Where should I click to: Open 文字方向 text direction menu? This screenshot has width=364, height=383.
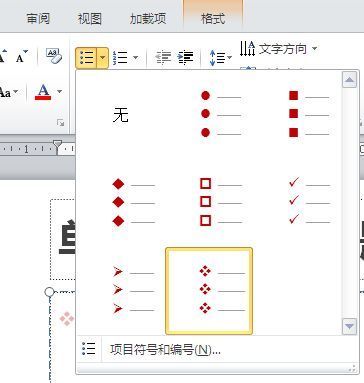point(278,49)
